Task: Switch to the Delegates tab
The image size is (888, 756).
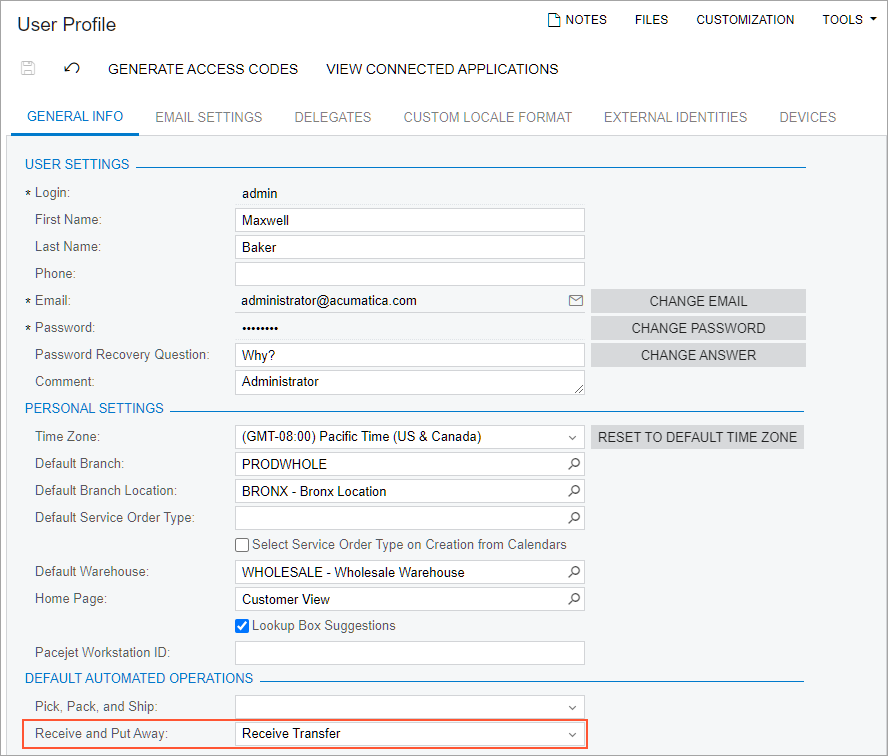Action: 332,117
